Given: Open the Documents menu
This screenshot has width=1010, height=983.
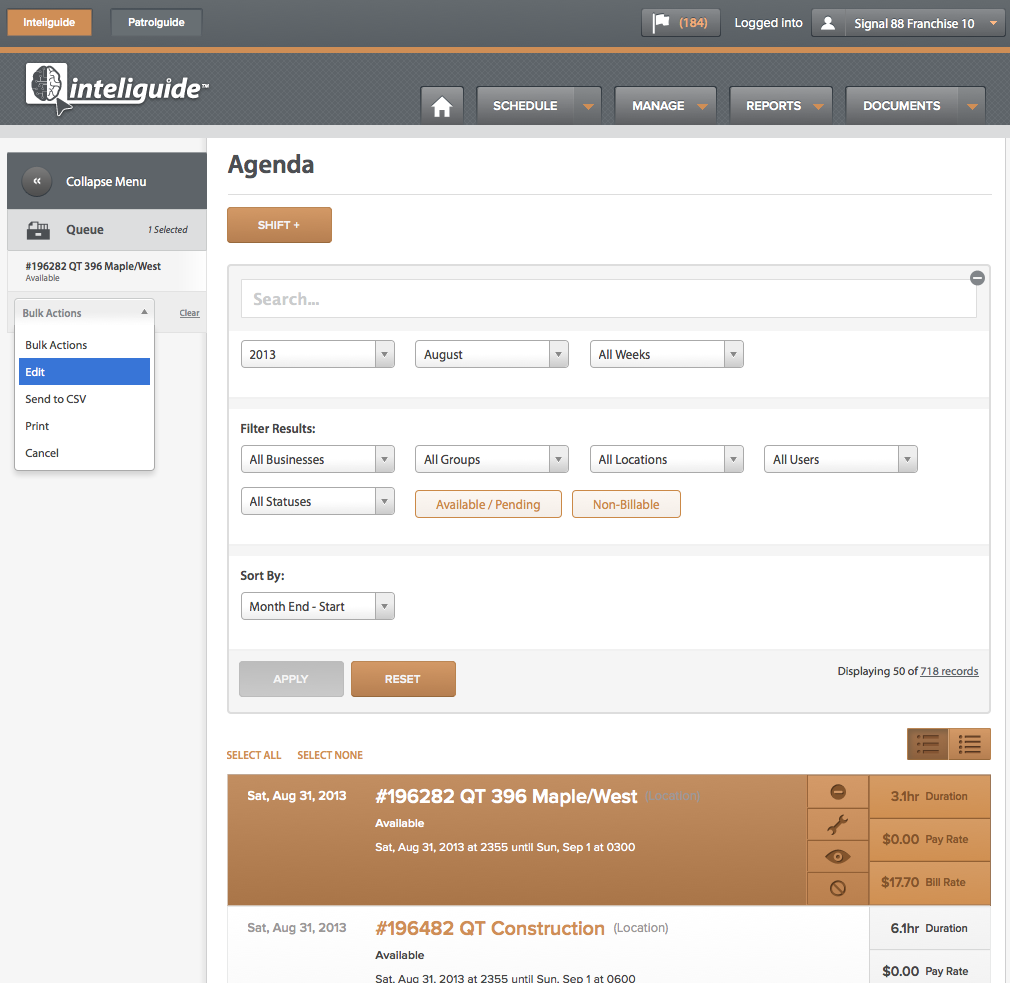Looking at the screenshot, I should tap(915, 106).
